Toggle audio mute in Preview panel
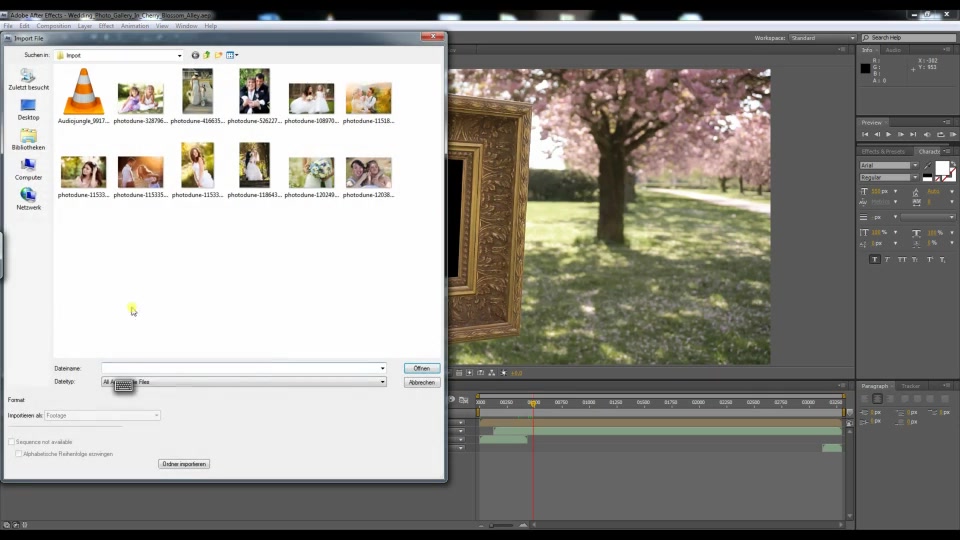This screenshot has height=540, width=960. pyautogui.click(x=927, y=135)
